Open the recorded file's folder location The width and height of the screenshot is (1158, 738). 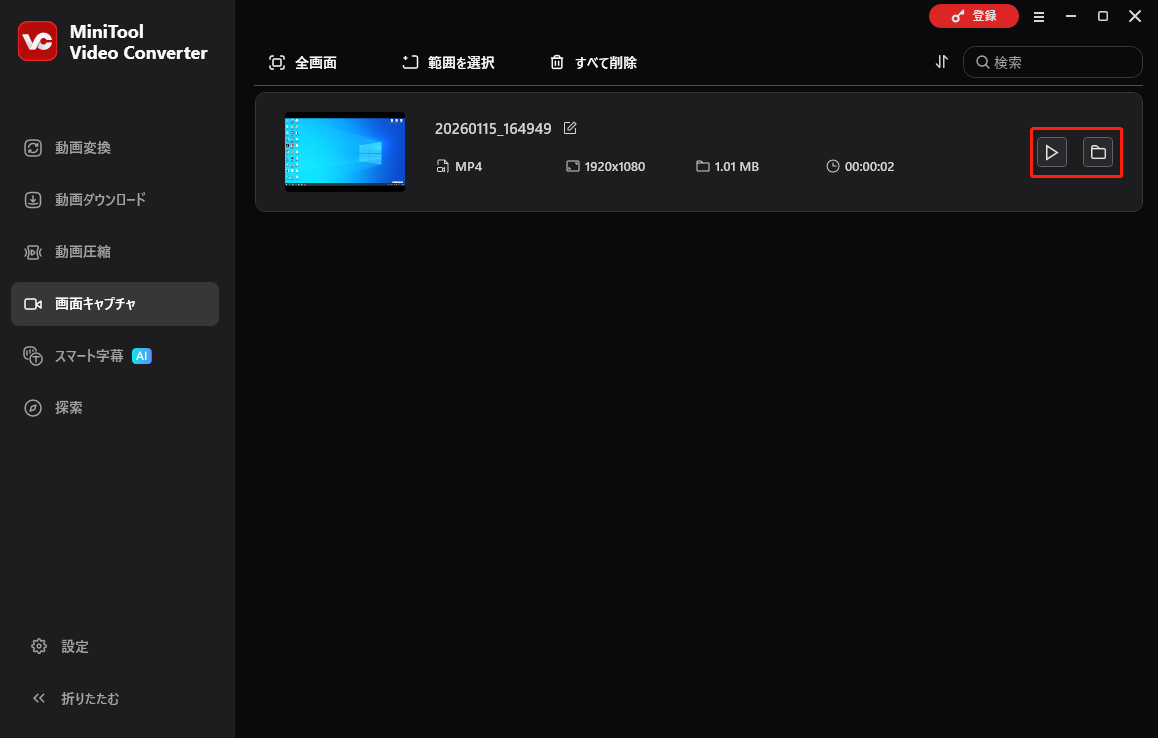tap(1098, 152)
